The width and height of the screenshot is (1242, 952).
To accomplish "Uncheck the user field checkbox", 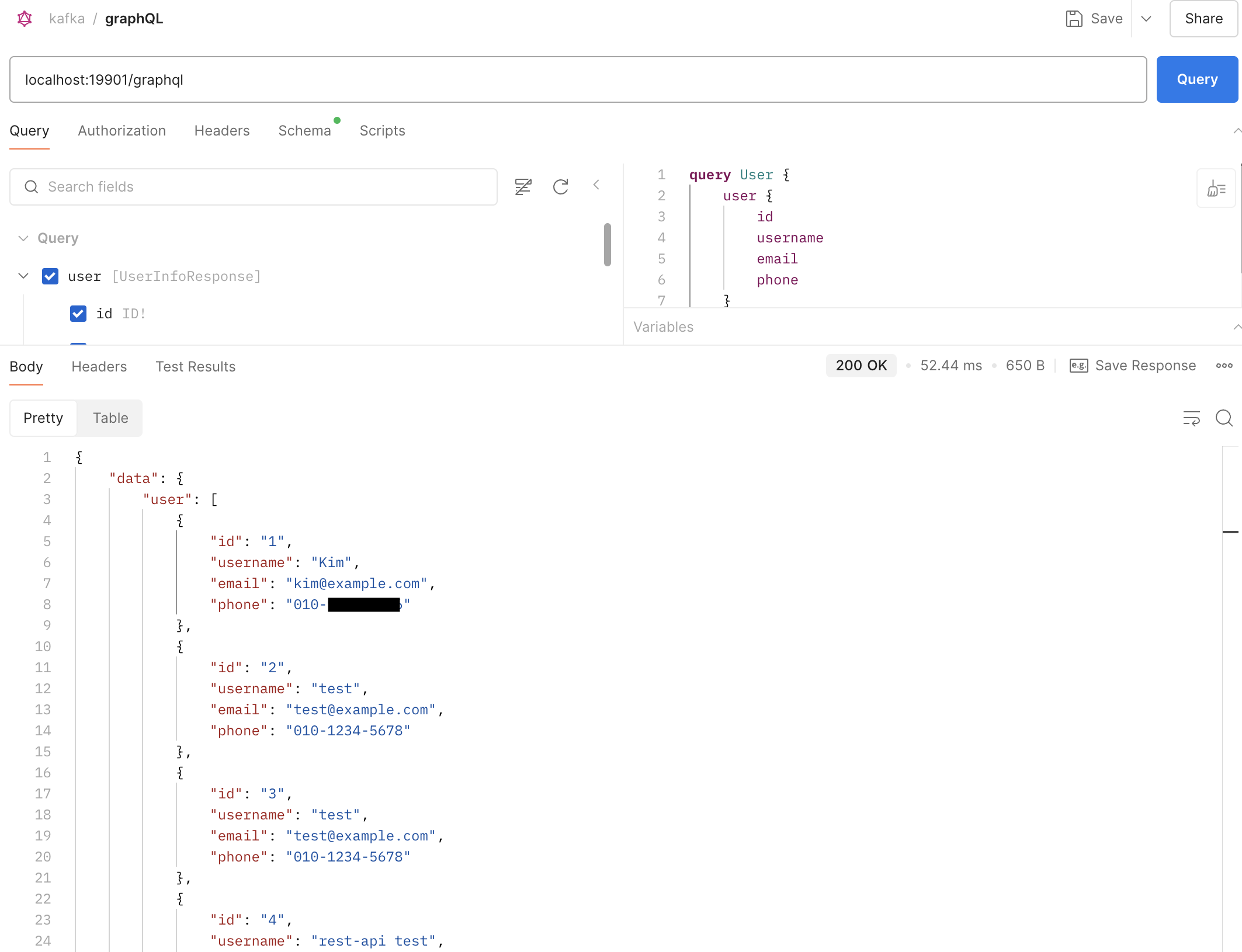I will coord(50,276).
